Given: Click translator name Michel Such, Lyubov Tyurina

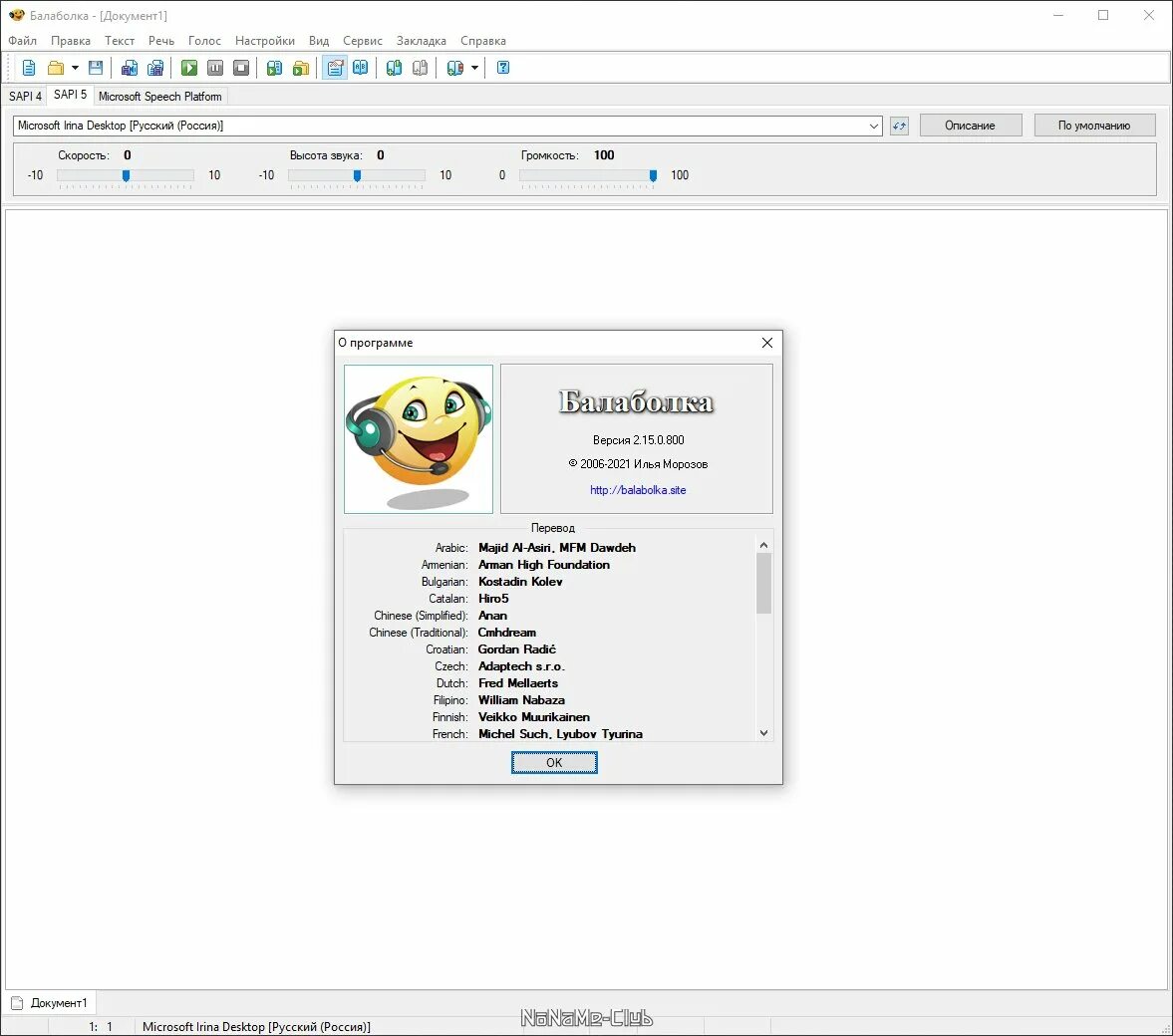Looking at the screenshot, I should click(x=560, y=734).
